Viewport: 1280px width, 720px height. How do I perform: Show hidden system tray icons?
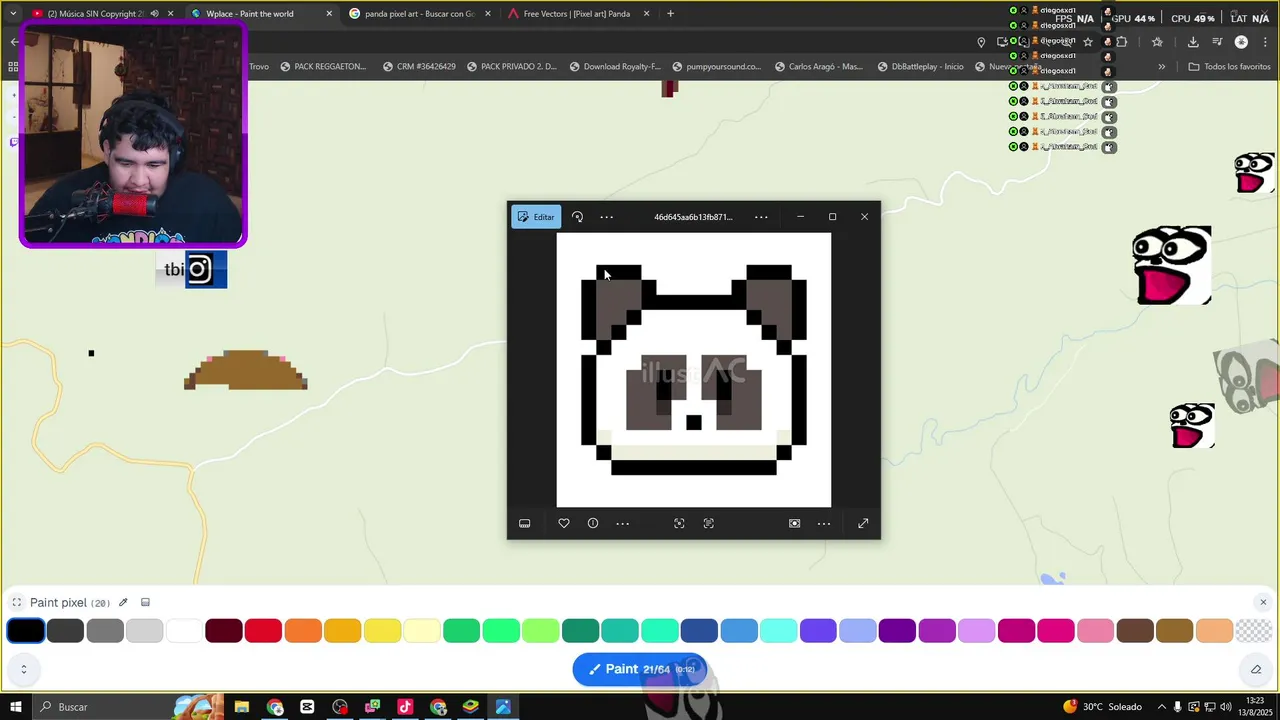pos(1161,707)
